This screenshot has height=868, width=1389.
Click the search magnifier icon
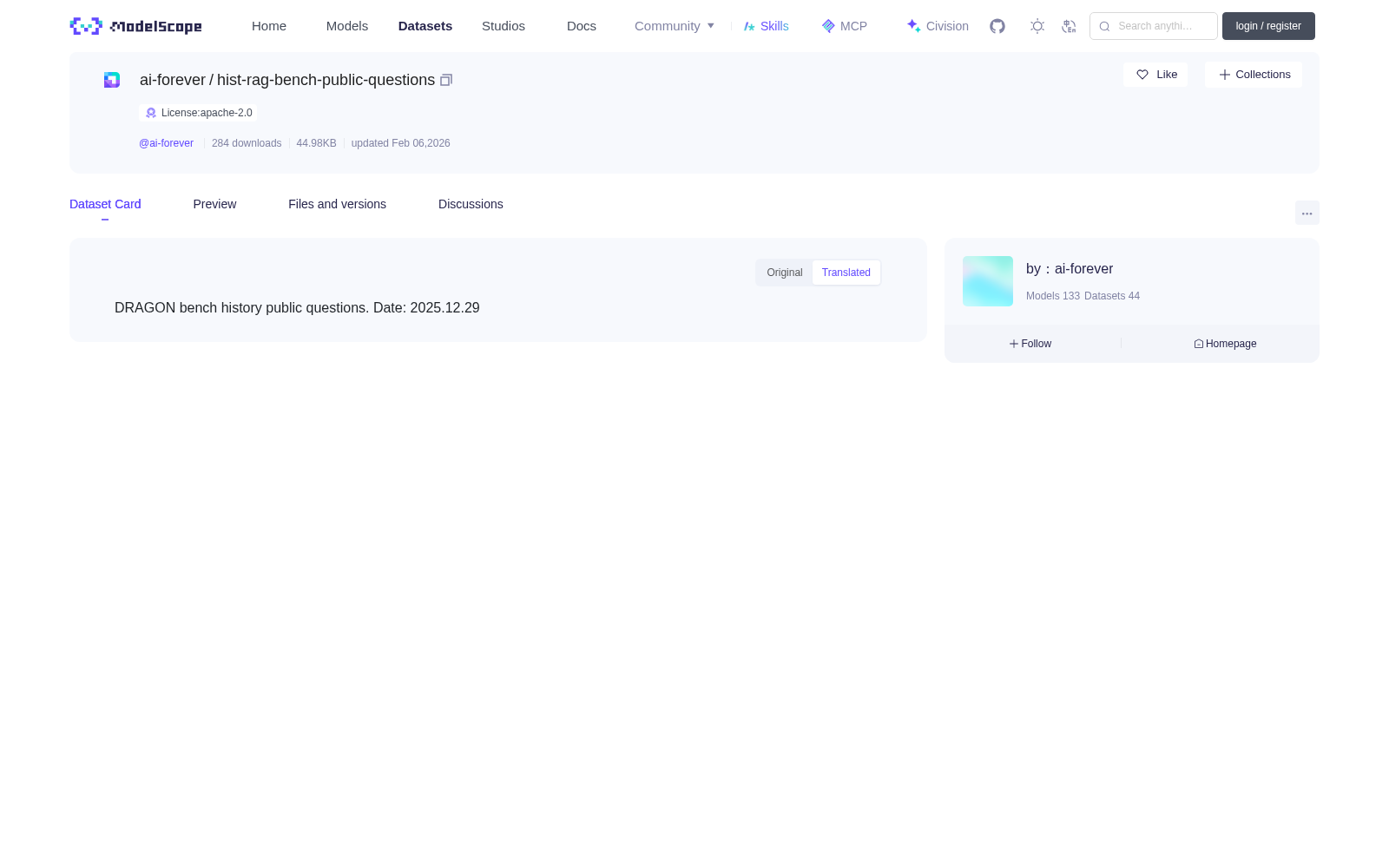pyautogui.click(x=1104, y=26)
